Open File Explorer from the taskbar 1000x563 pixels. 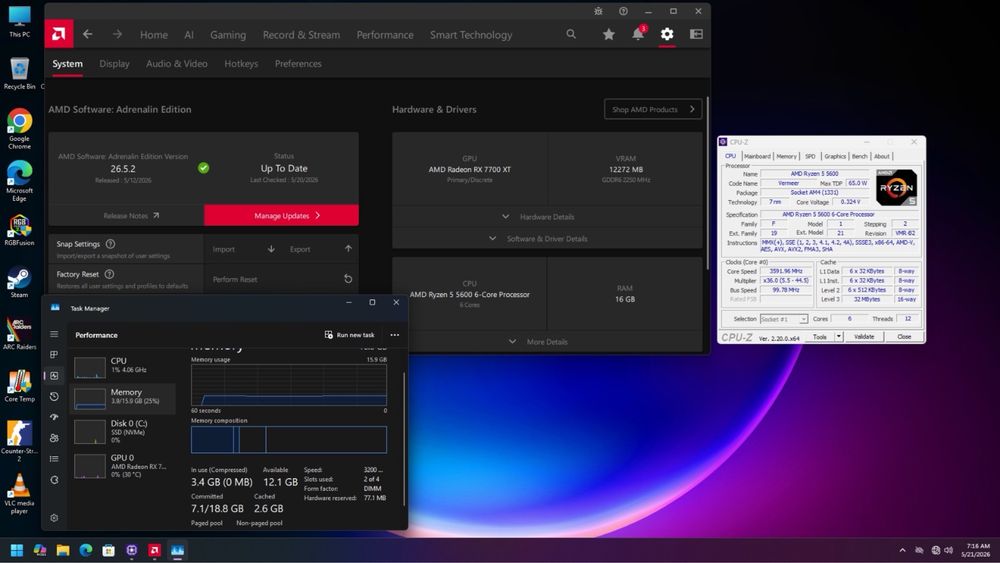(62, 550)
